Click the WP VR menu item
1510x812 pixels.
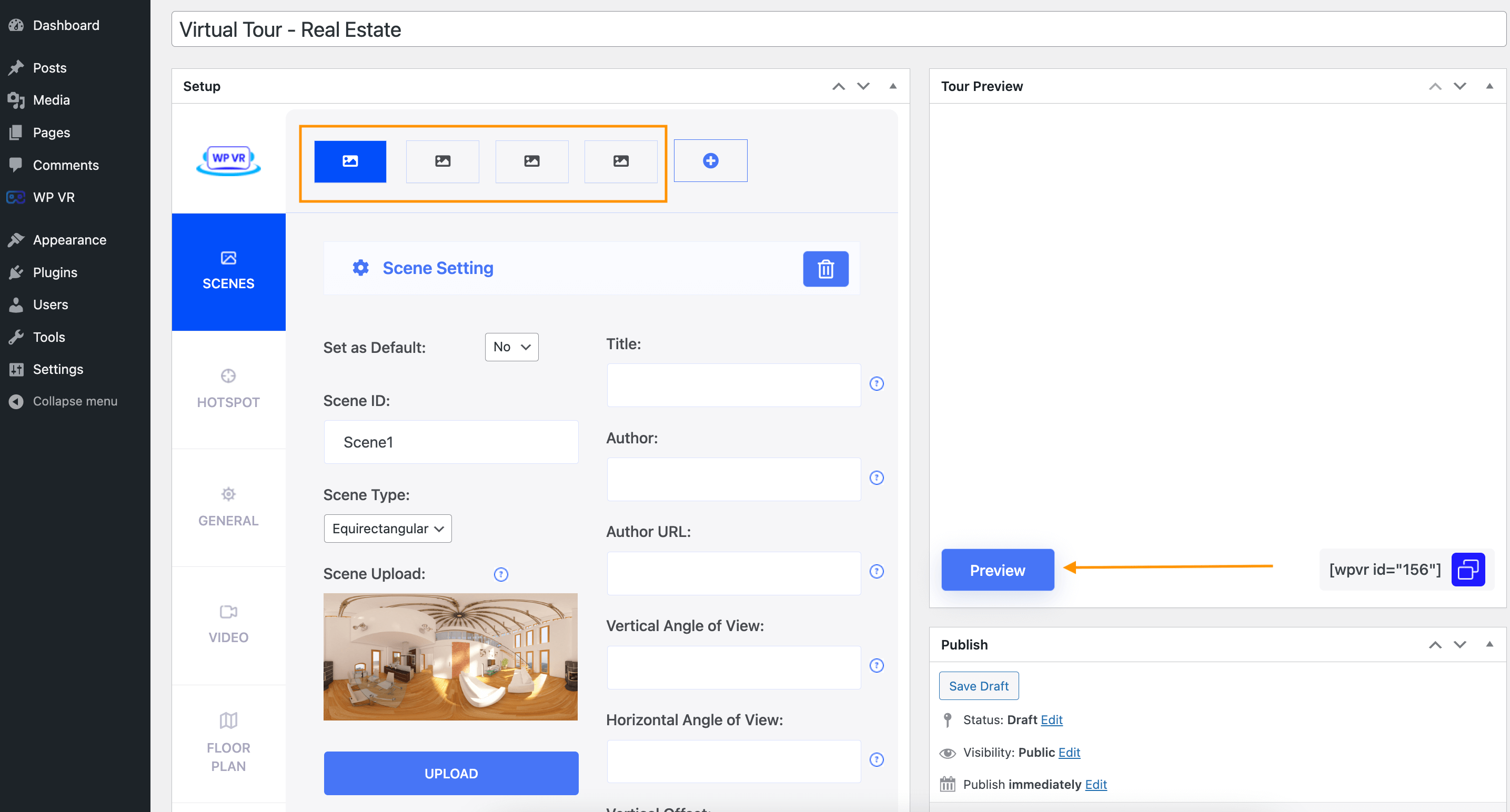[x=54, y=197]
